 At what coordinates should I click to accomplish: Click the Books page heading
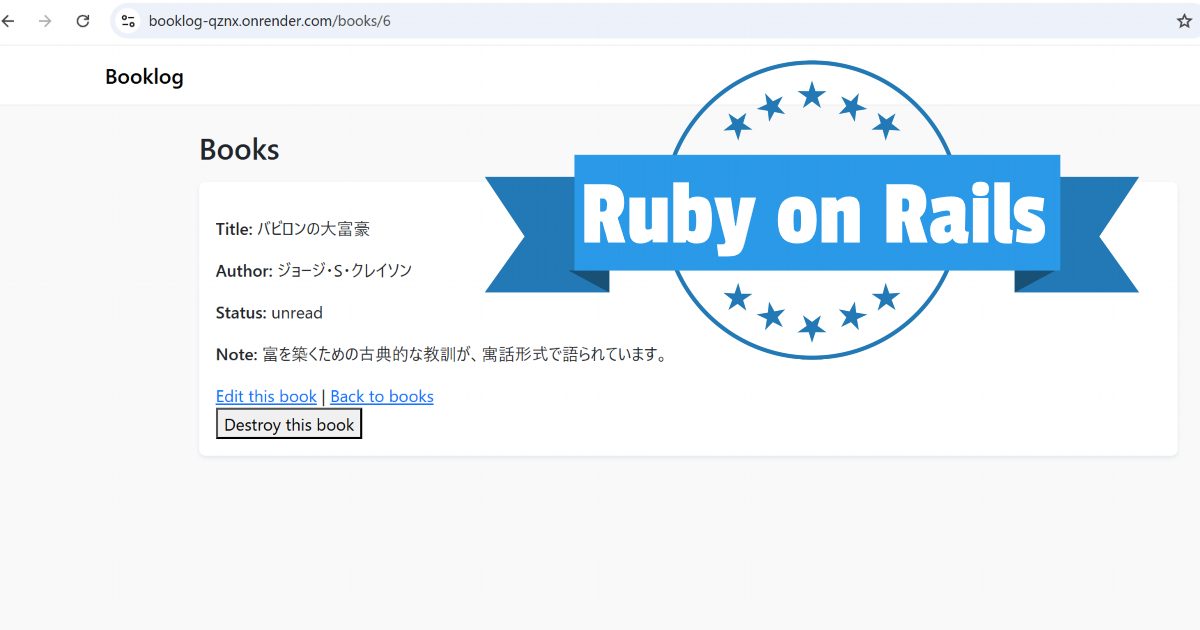tap(239, 149)
